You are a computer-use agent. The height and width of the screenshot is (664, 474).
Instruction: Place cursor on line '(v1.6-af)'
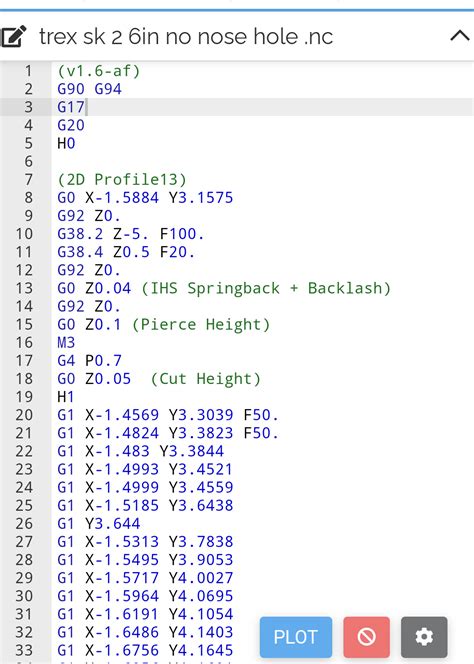pyautogui.click(x=99, y=71)
